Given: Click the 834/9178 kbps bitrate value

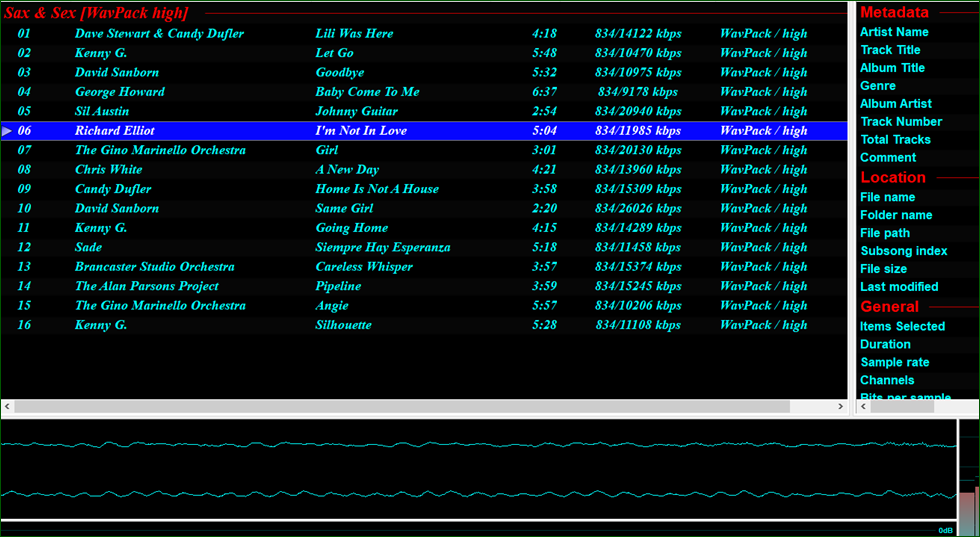Looking at the screenshot, I should tap(638, 92).
